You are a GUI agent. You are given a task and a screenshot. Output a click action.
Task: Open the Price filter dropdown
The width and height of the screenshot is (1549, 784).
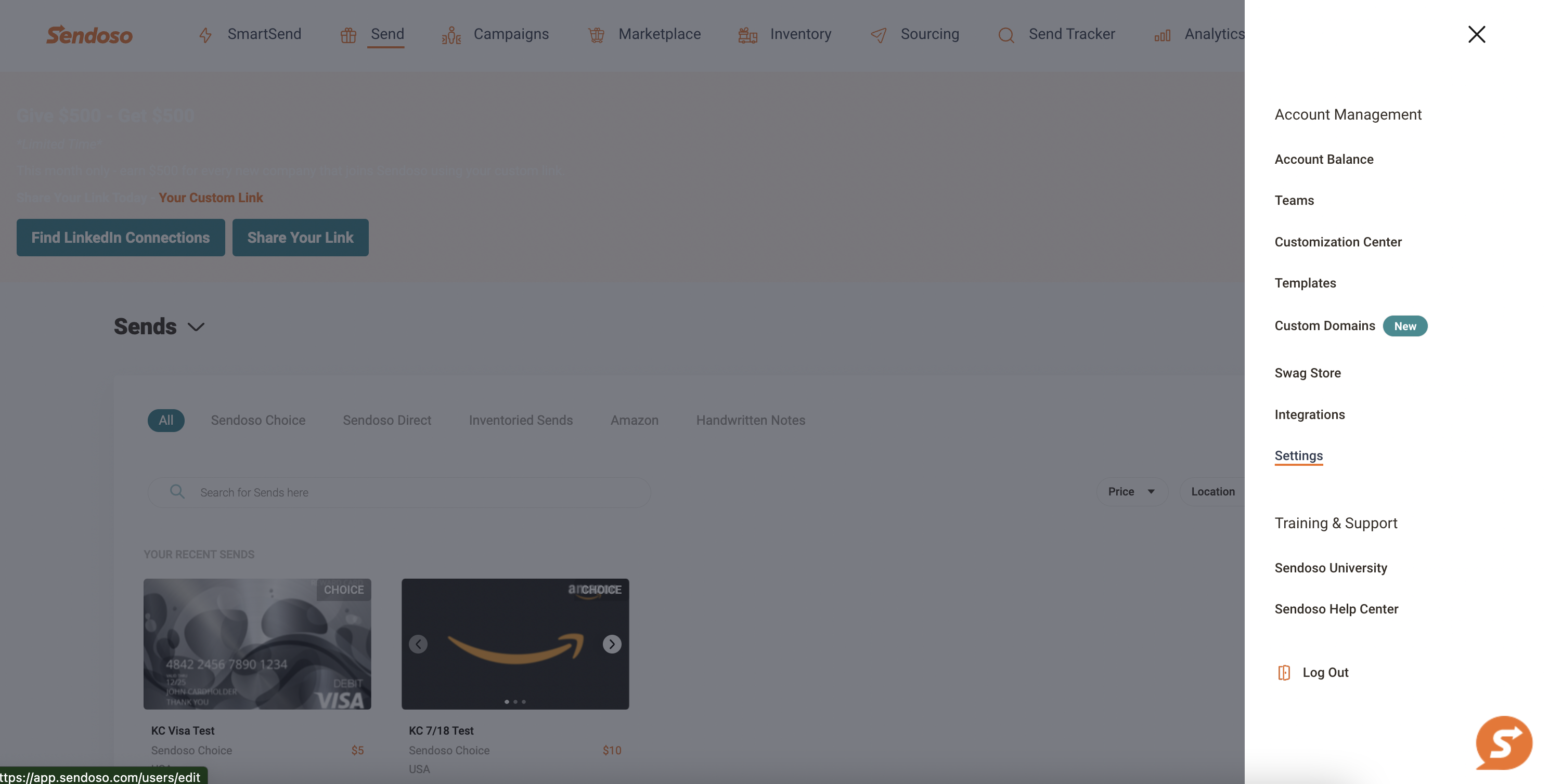[1132, 492]
